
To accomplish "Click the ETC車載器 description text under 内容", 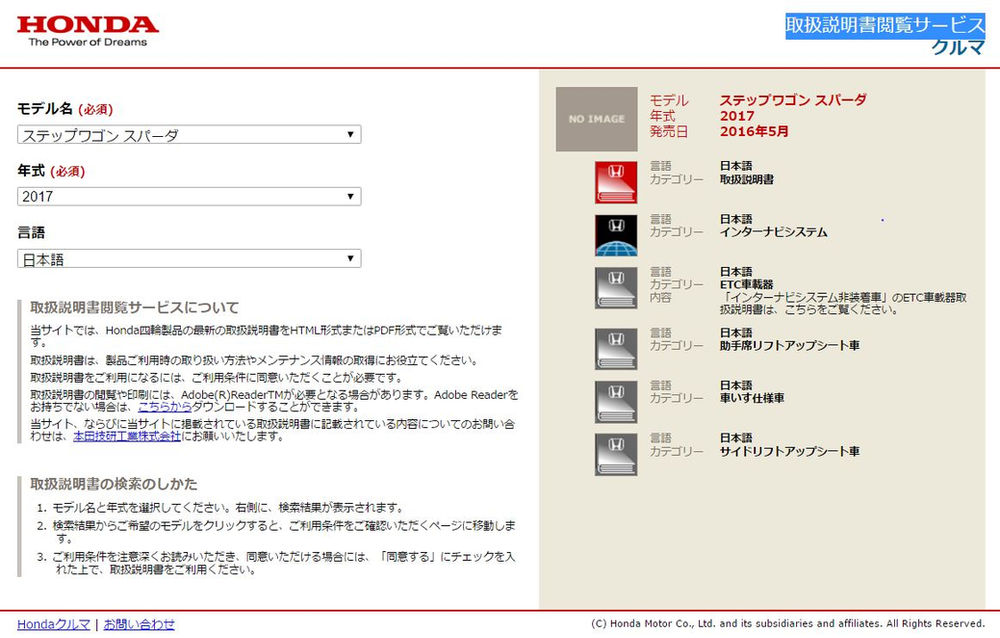I will (x=843, y=304).
